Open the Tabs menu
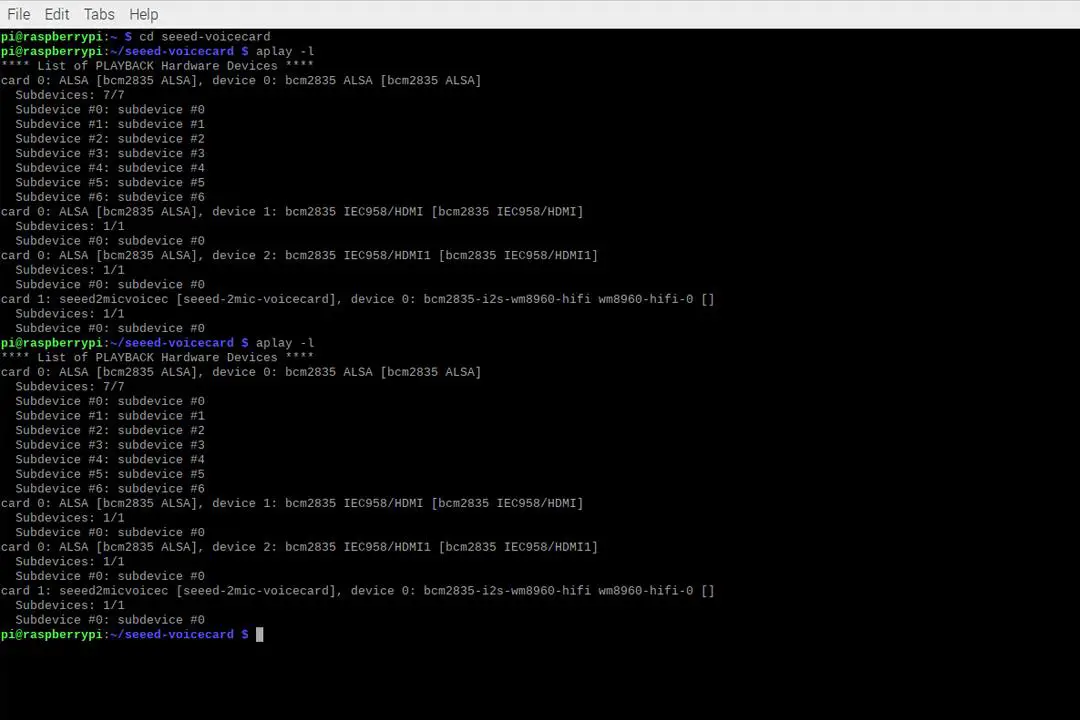1080x720 pixels. [98, 13]
